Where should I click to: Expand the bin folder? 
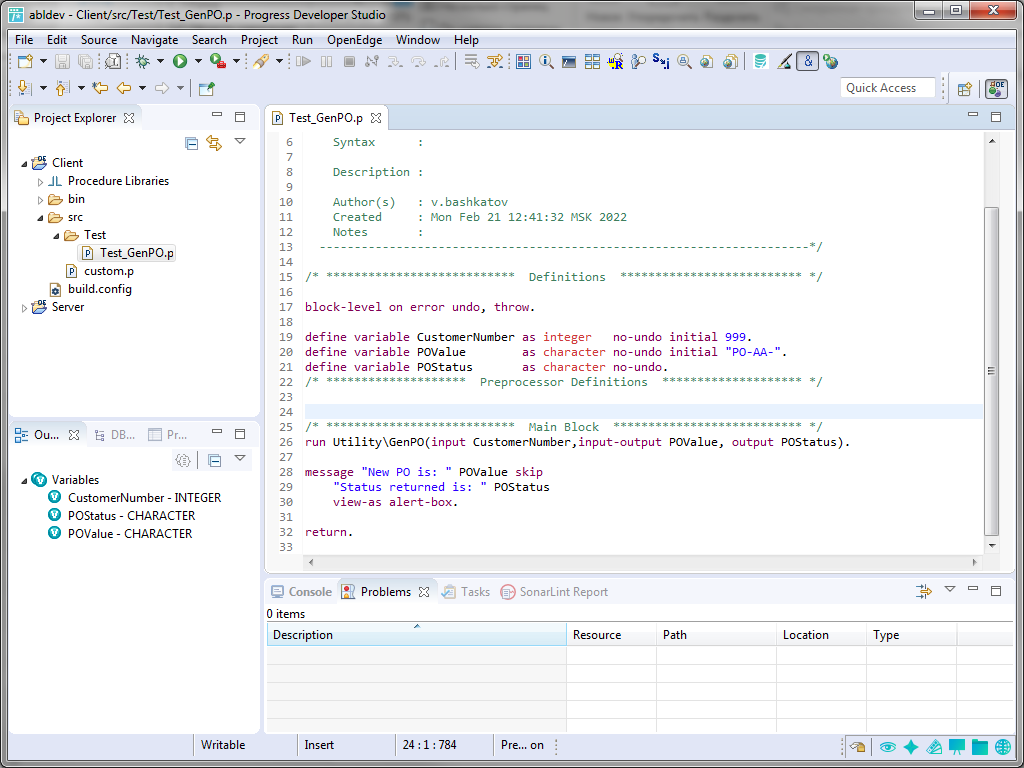pos(40,200)
